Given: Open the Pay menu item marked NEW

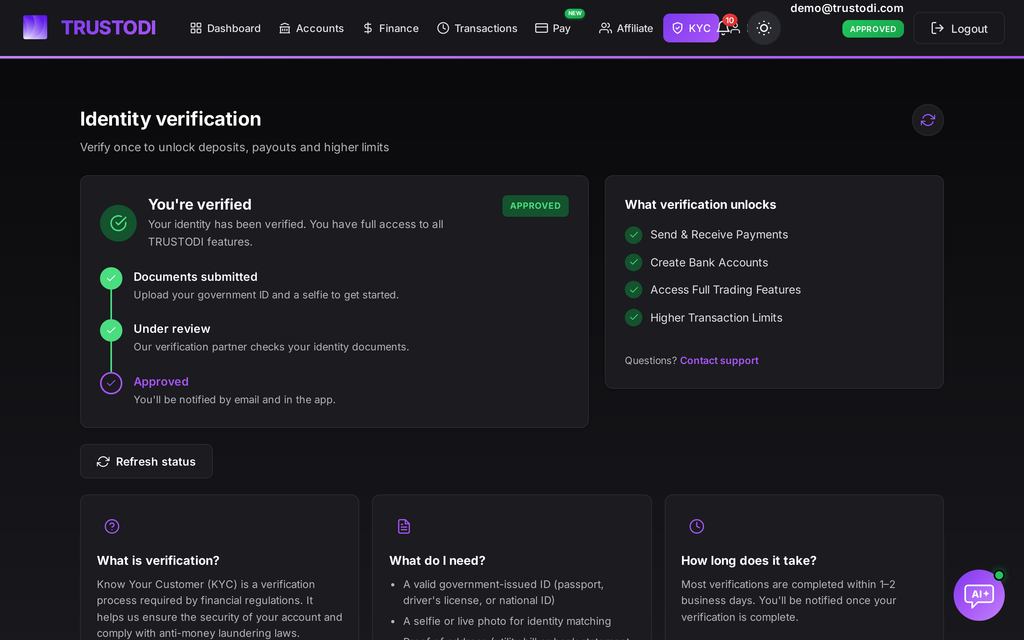Looking at the screenshot, I should click(553, 28).
